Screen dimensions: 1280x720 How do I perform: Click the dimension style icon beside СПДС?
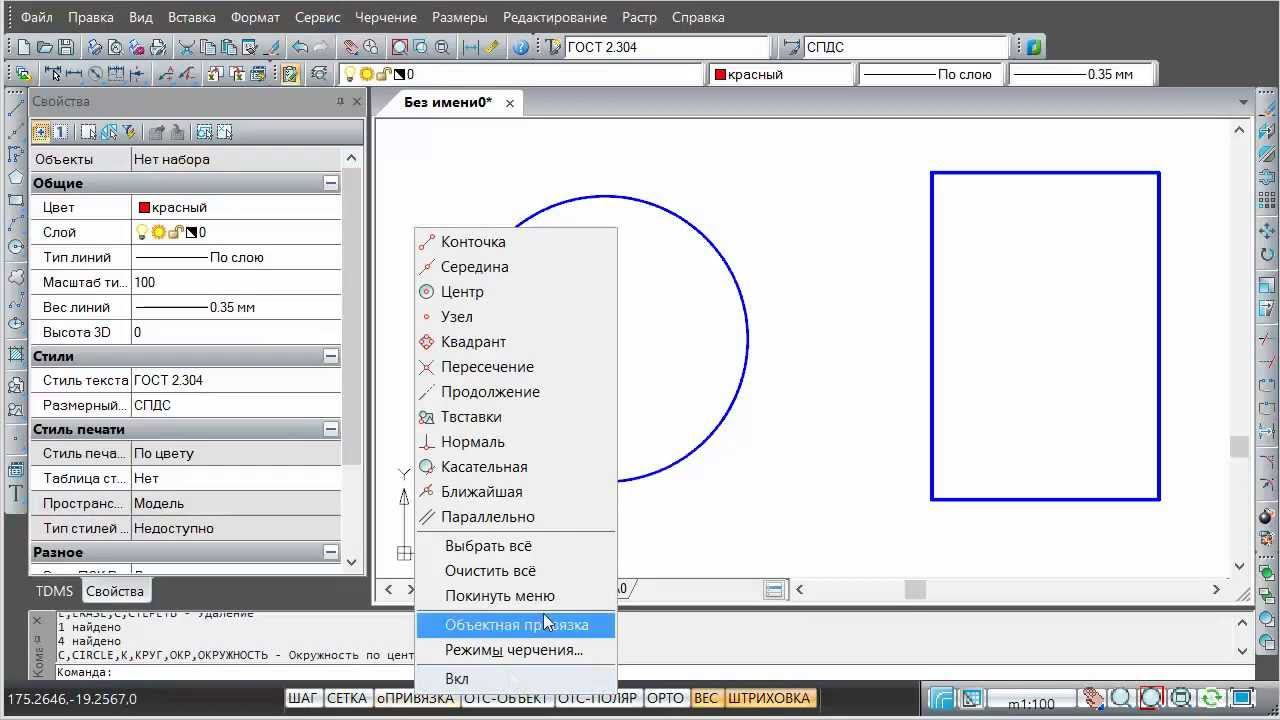(793, 47)
